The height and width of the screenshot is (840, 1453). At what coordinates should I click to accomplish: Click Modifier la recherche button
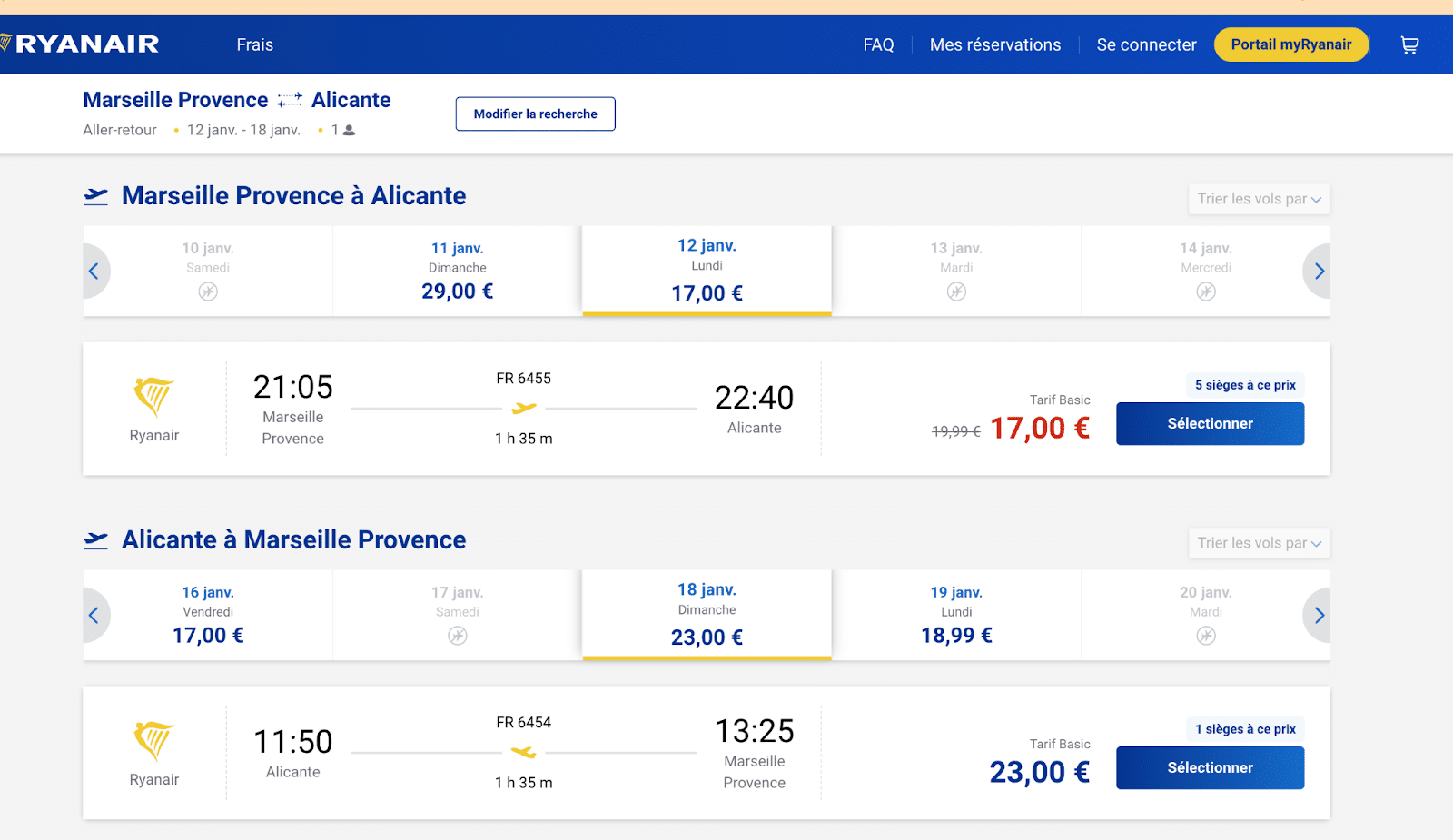535,114
